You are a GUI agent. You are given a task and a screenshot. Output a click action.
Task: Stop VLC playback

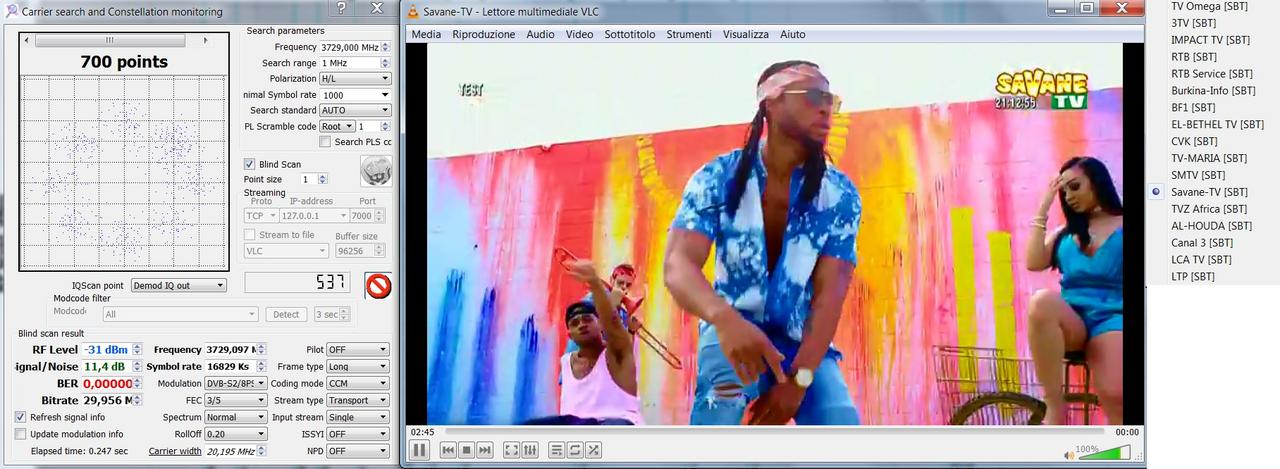pyautogui.click(x=466, y=450)
